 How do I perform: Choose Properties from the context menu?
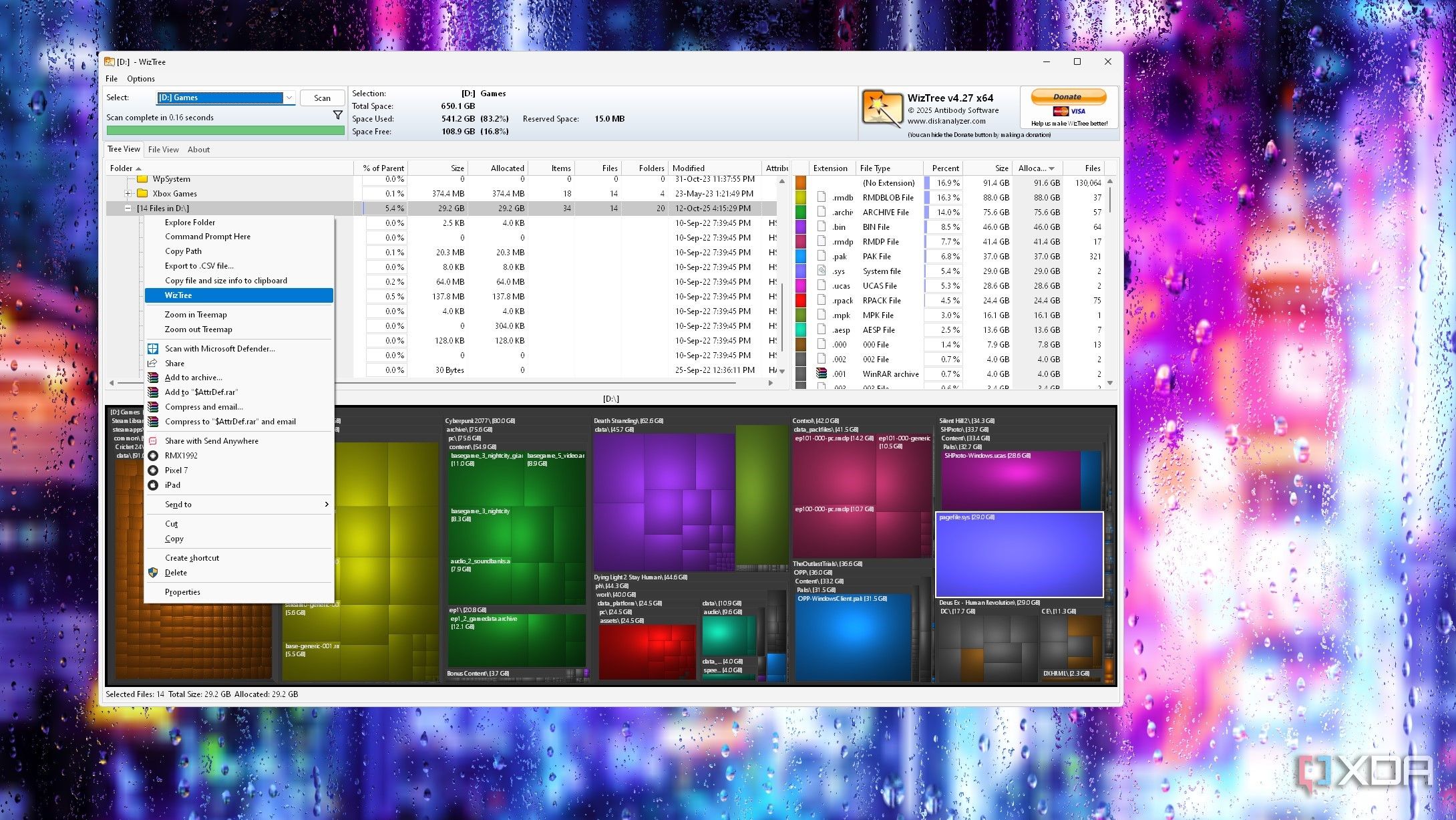click(182, 592)
